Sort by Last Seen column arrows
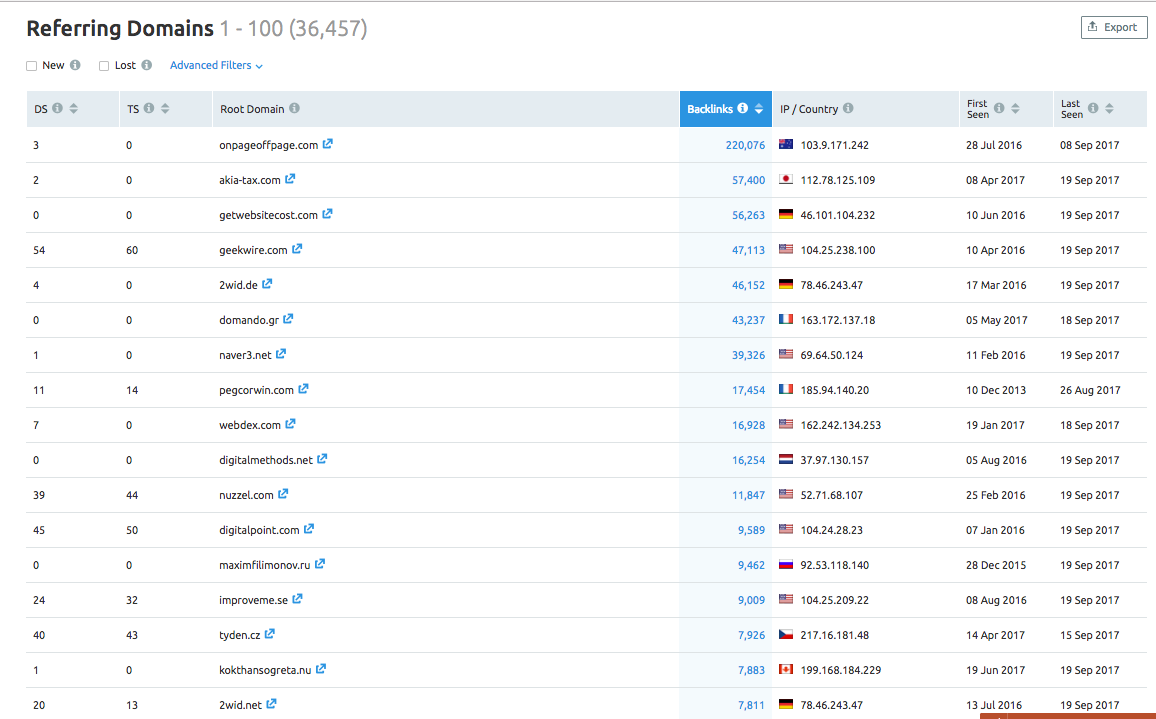This screenshot has height=719, width=1156. pyautogui.click(x=1110, y=108)
